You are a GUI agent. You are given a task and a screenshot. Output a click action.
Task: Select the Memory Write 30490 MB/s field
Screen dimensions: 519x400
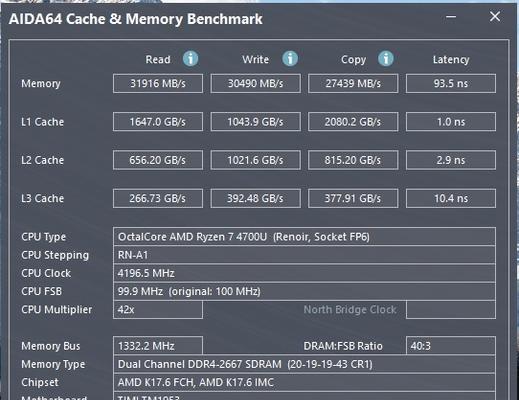point(256,83)
